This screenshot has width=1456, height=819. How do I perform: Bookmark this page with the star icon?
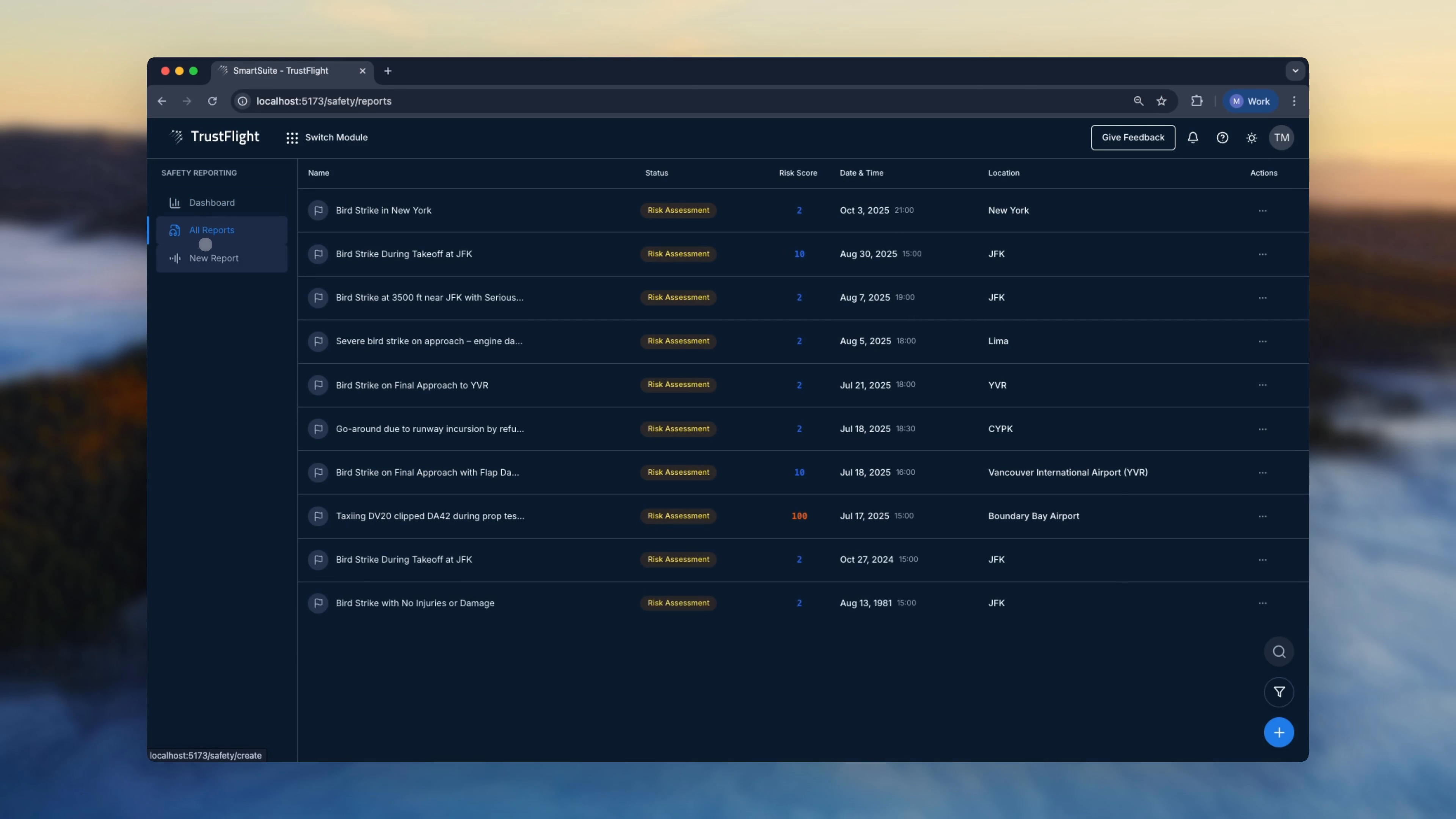point(1161,101)
